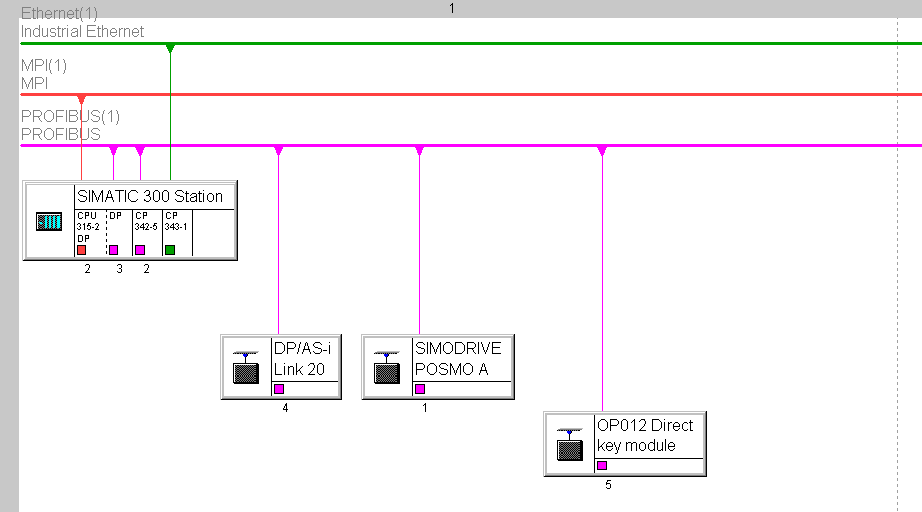Click the MPI(1) network label

tap(44, 65)
